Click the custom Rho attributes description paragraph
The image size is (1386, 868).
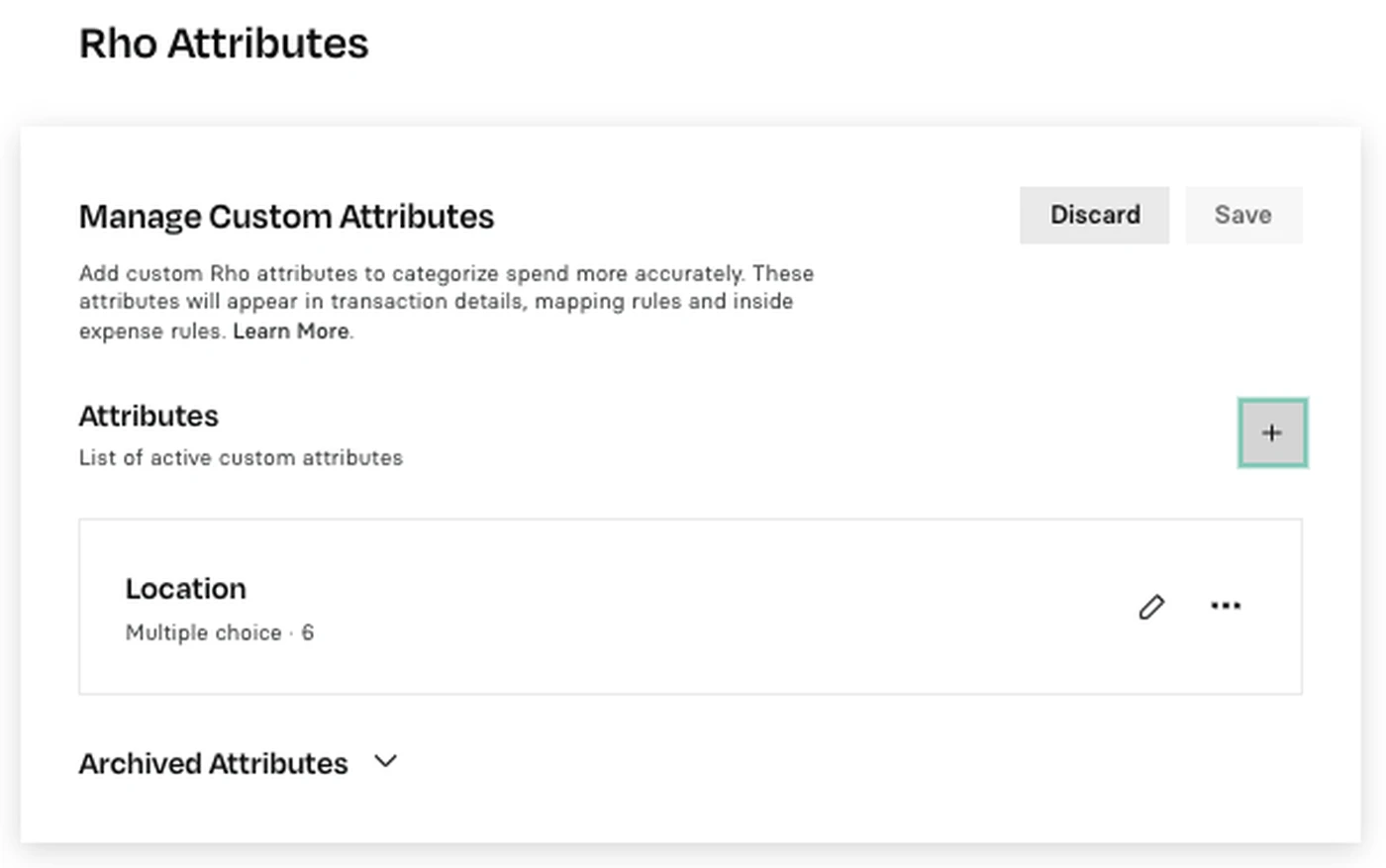pyautogui.click(x=446, y=302)
